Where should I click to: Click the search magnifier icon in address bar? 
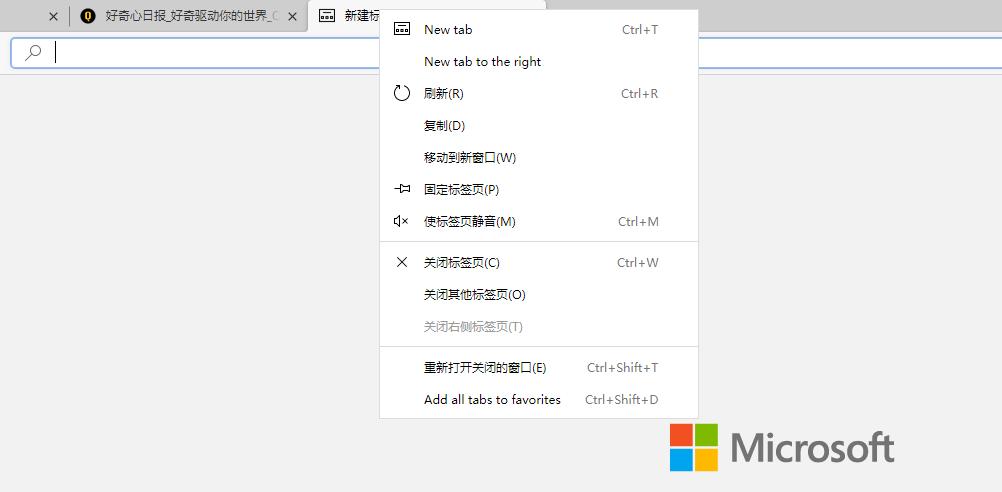[x=33, y=52]
